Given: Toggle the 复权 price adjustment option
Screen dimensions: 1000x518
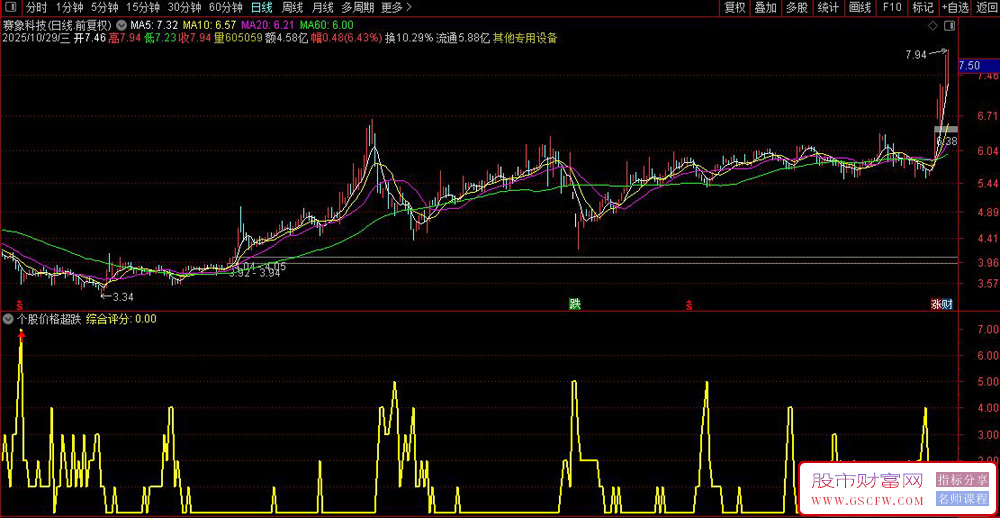Looking at the screenshot, I should click(735, 7).
